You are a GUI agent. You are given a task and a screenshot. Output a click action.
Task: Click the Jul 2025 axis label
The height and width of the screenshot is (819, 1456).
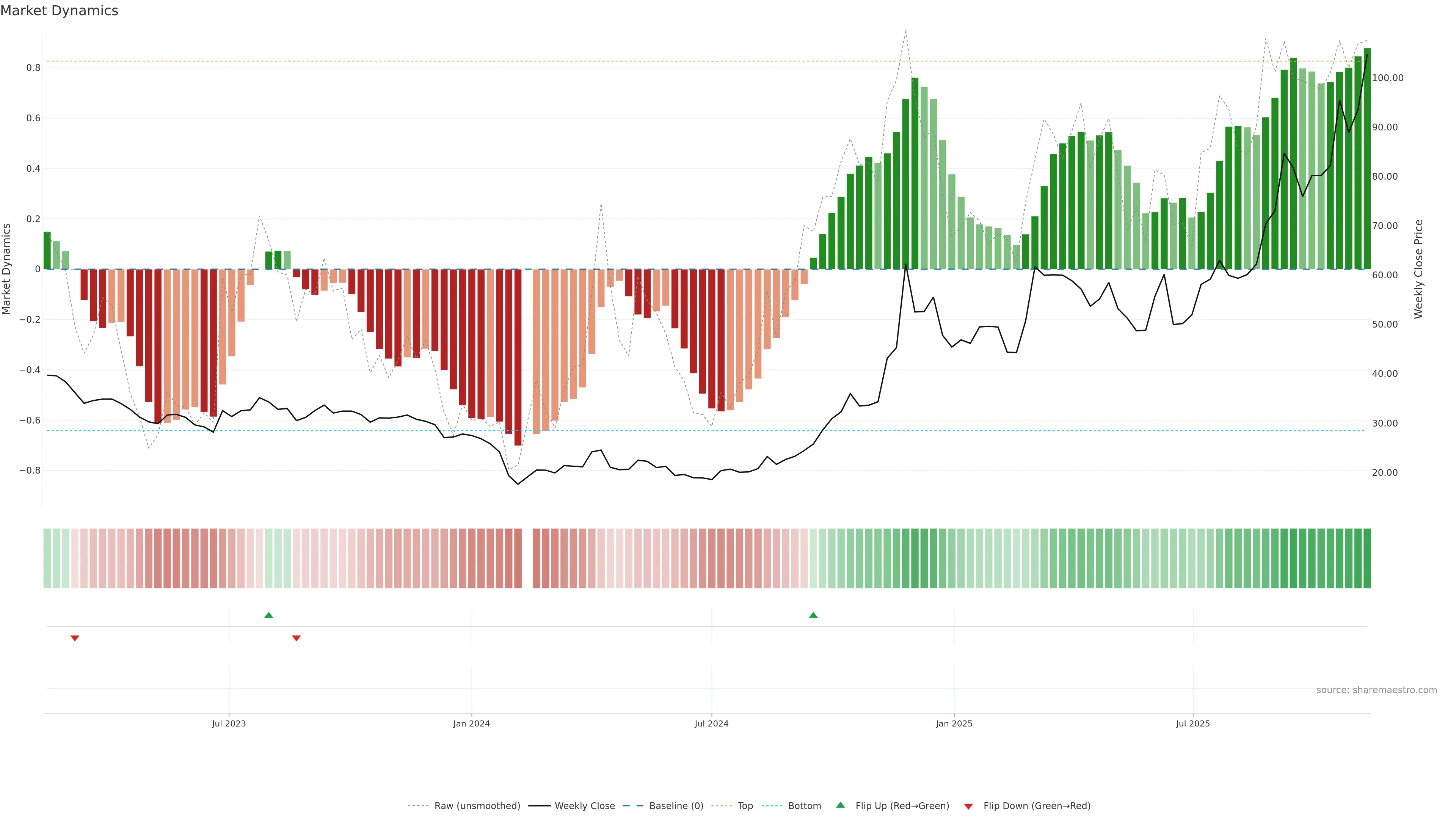click(1192, 723)
